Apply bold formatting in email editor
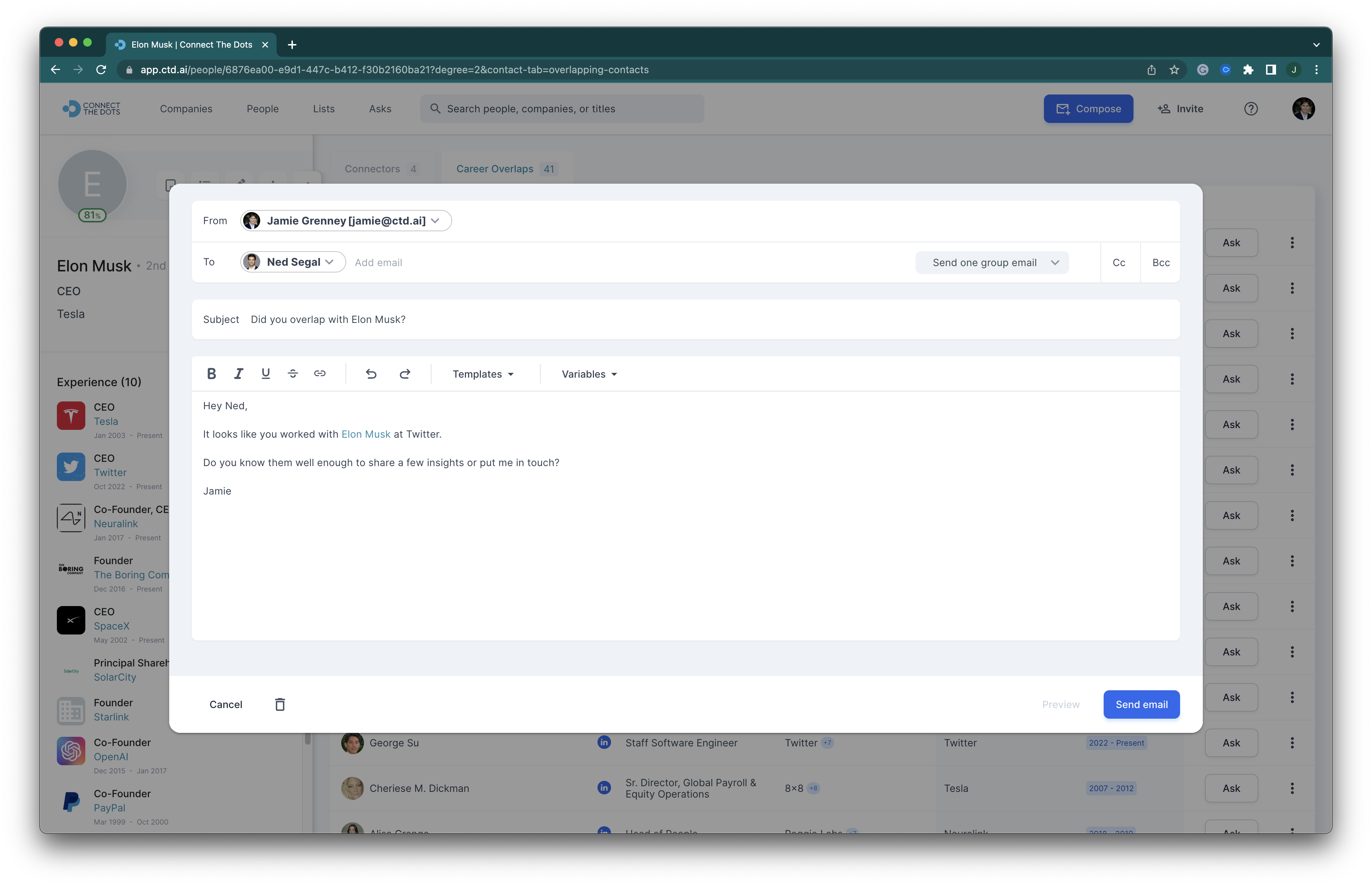 [x=211, y=374]
